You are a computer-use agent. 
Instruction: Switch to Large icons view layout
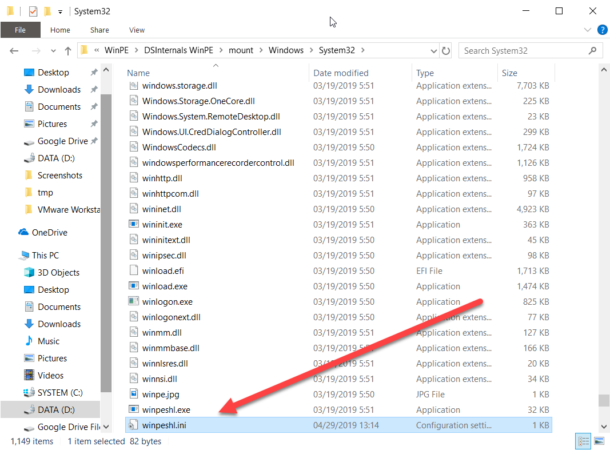click(x=599, y=441)
